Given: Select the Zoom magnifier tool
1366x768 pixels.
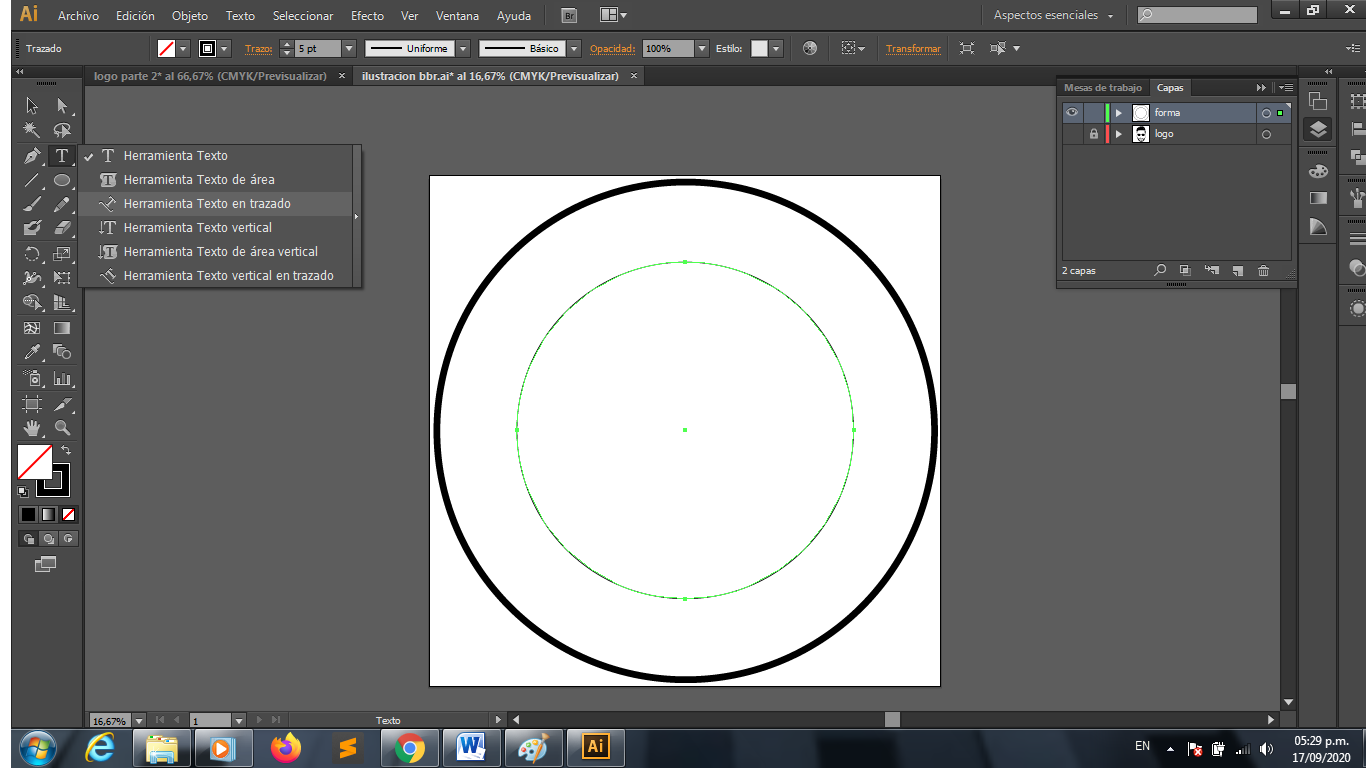Looking at the screenshot, I should tap(62, 428).
